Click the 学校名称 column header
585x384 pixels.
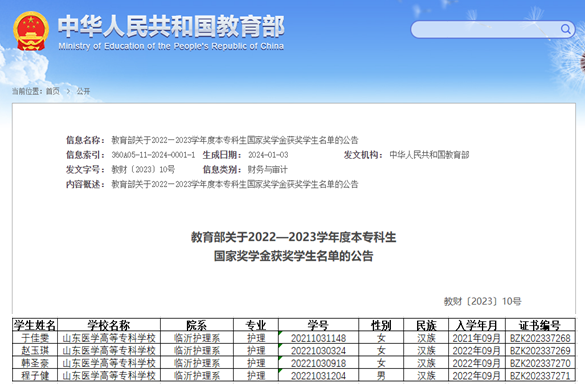(x=109, y=325)
